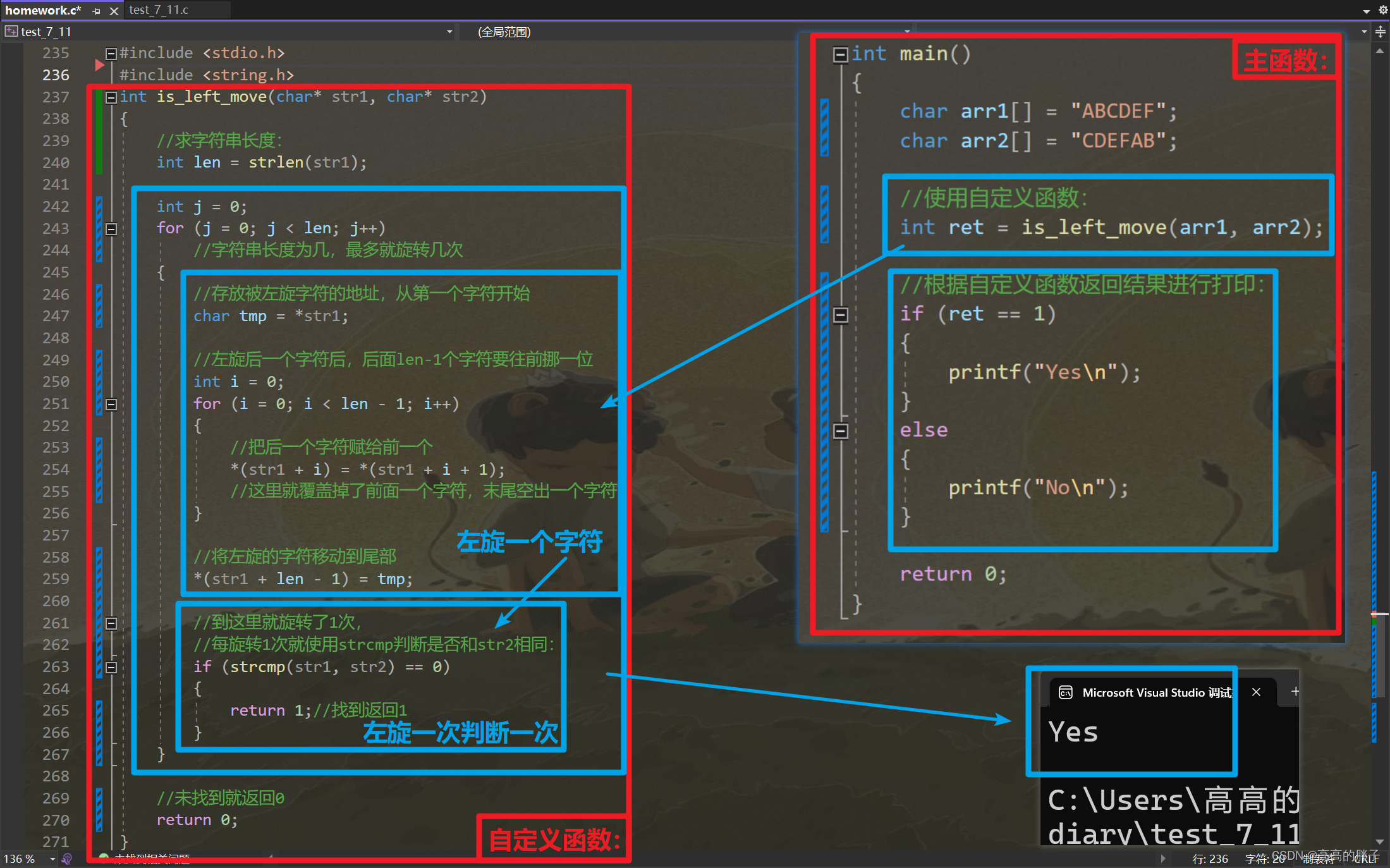
Task: Close the Microsoft Visual Studio debug console tab
Action: coord(1256,692)
